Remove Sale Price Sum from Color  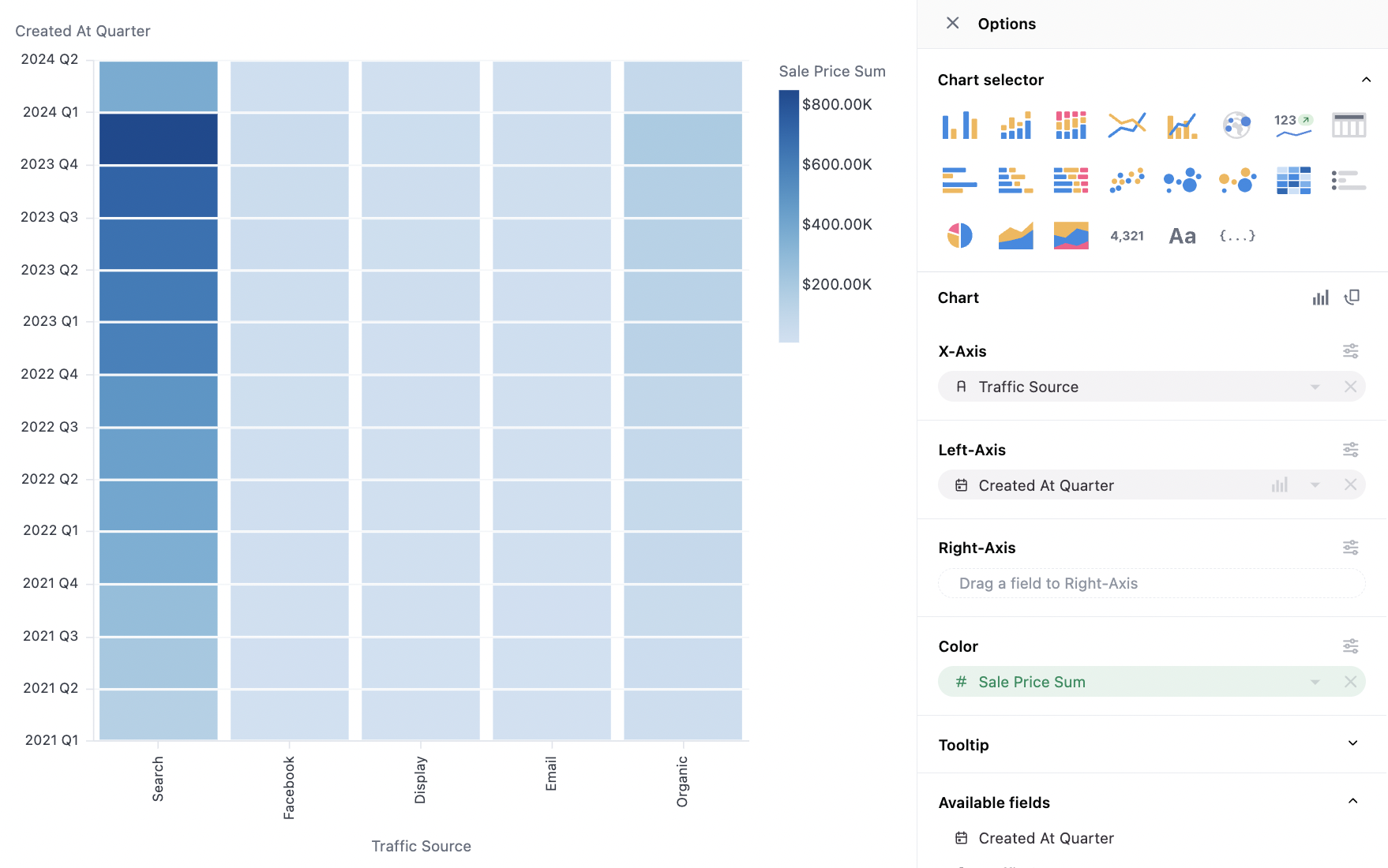click(1350, 682)
